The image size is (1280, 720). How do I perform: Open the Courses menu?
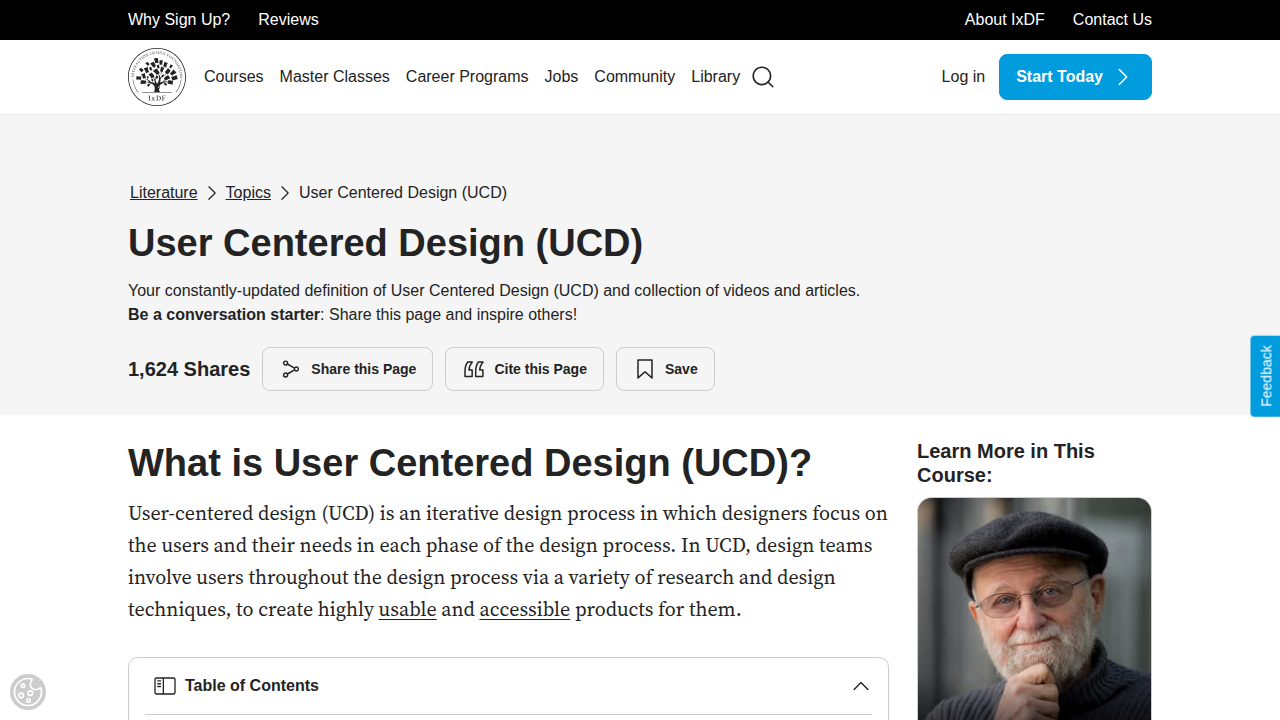click(234, 77)
